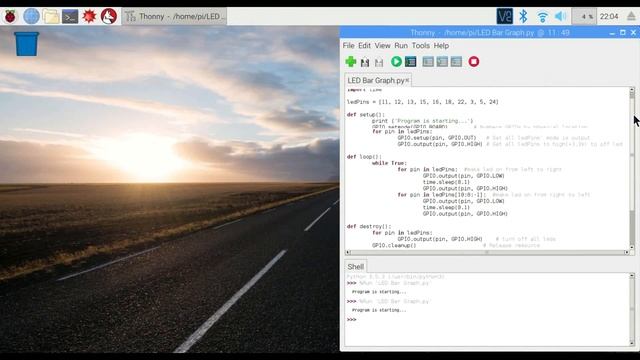Click the 'GPIO.cleanup()' line

pyautogui.click(x=394, y=245)
